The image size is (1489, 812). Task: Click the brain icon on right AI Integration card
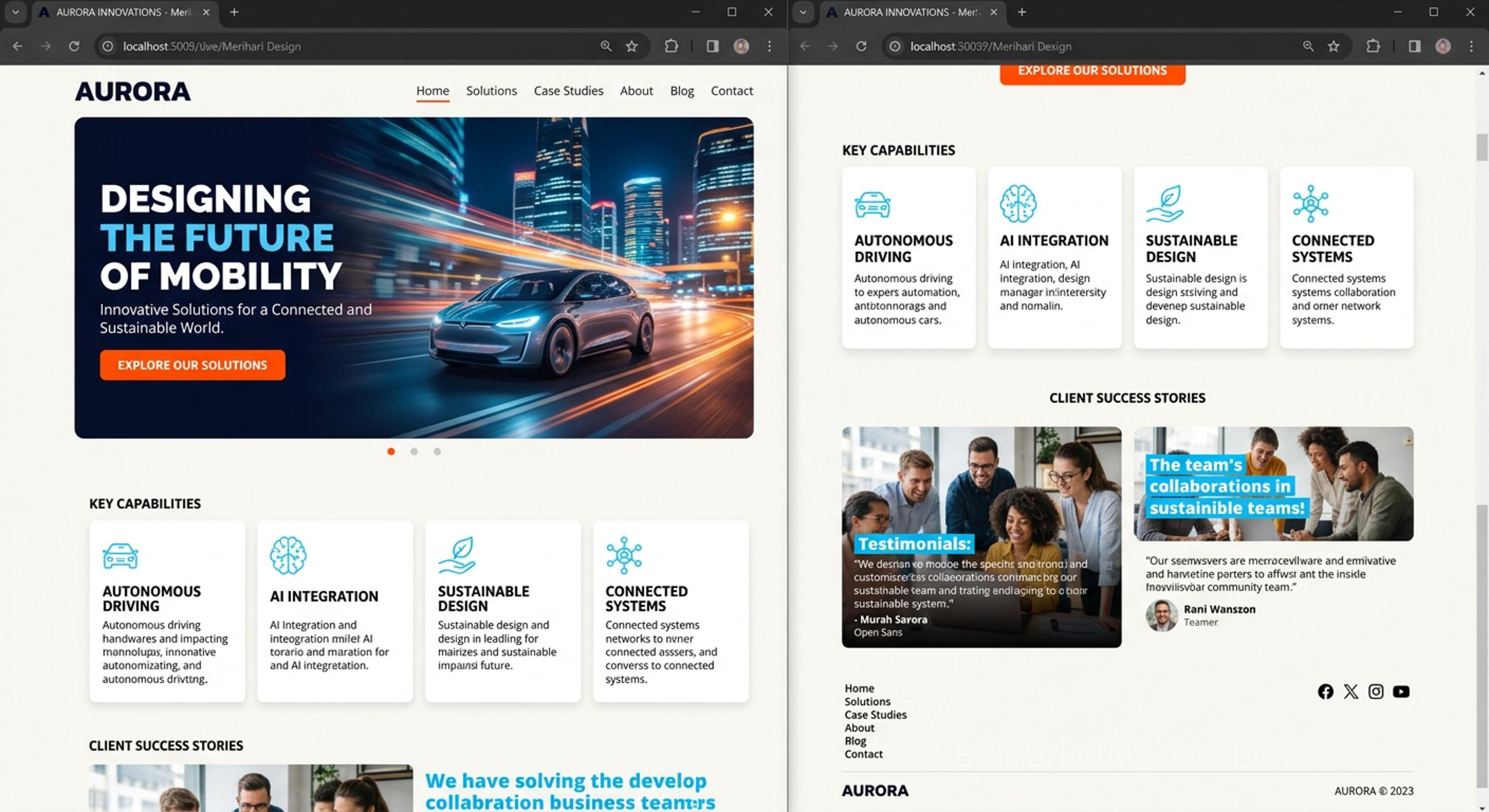[x=1018, y=204]
